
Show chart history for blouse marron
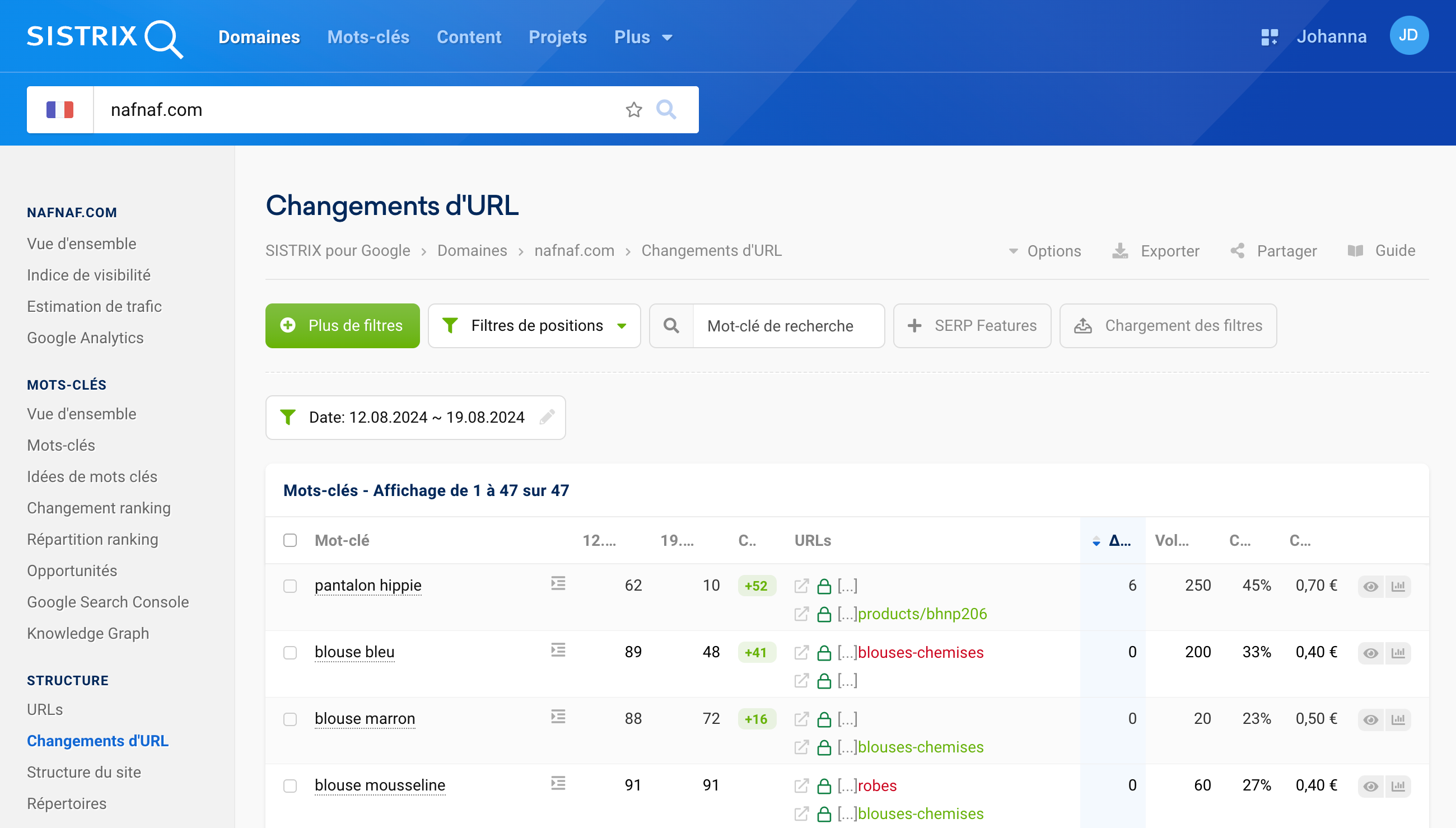[x=1398, y=719]
